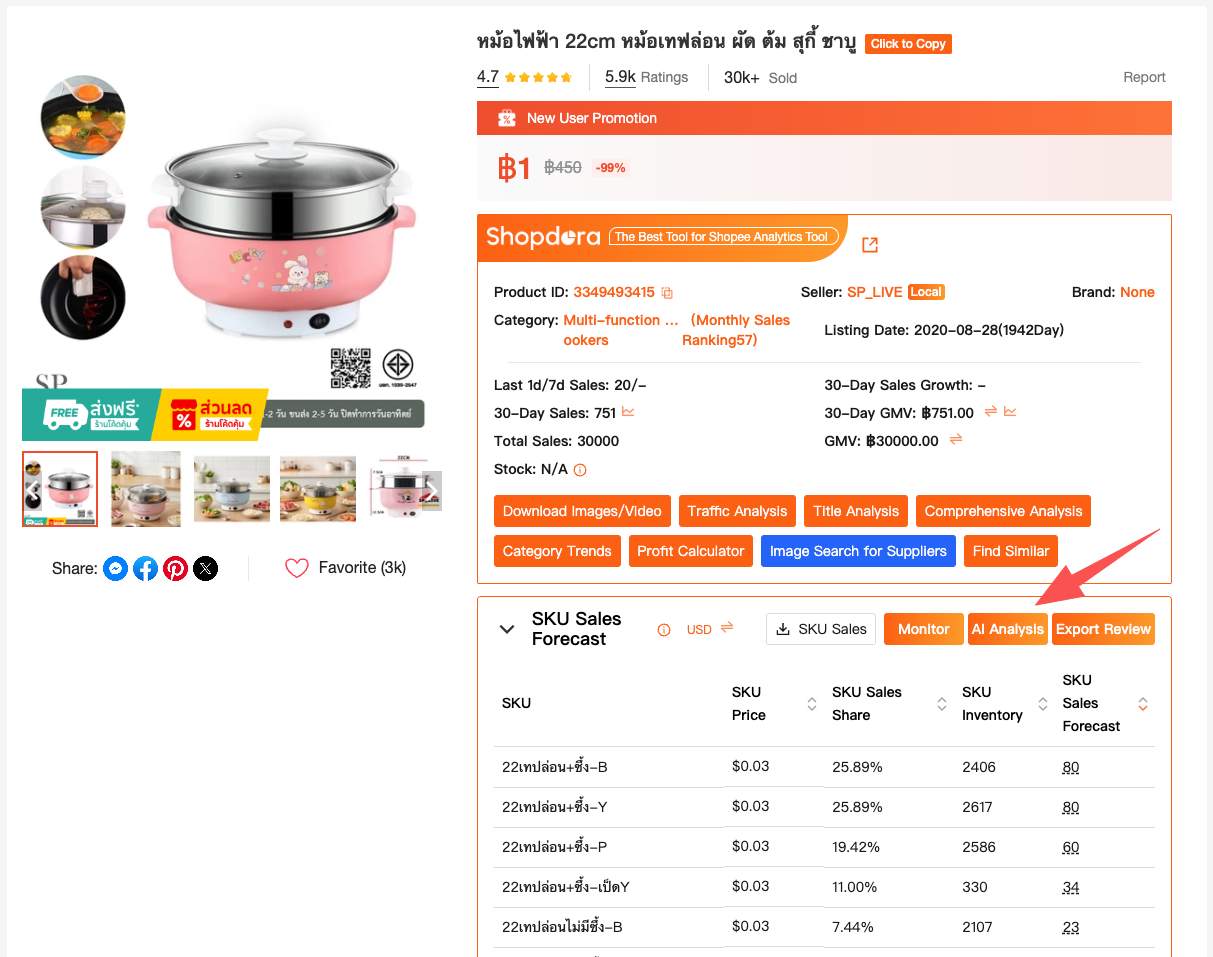Share on Pinterest icon
The image size is (1213, 957).
pyautogui.click(x=176, y=569)
